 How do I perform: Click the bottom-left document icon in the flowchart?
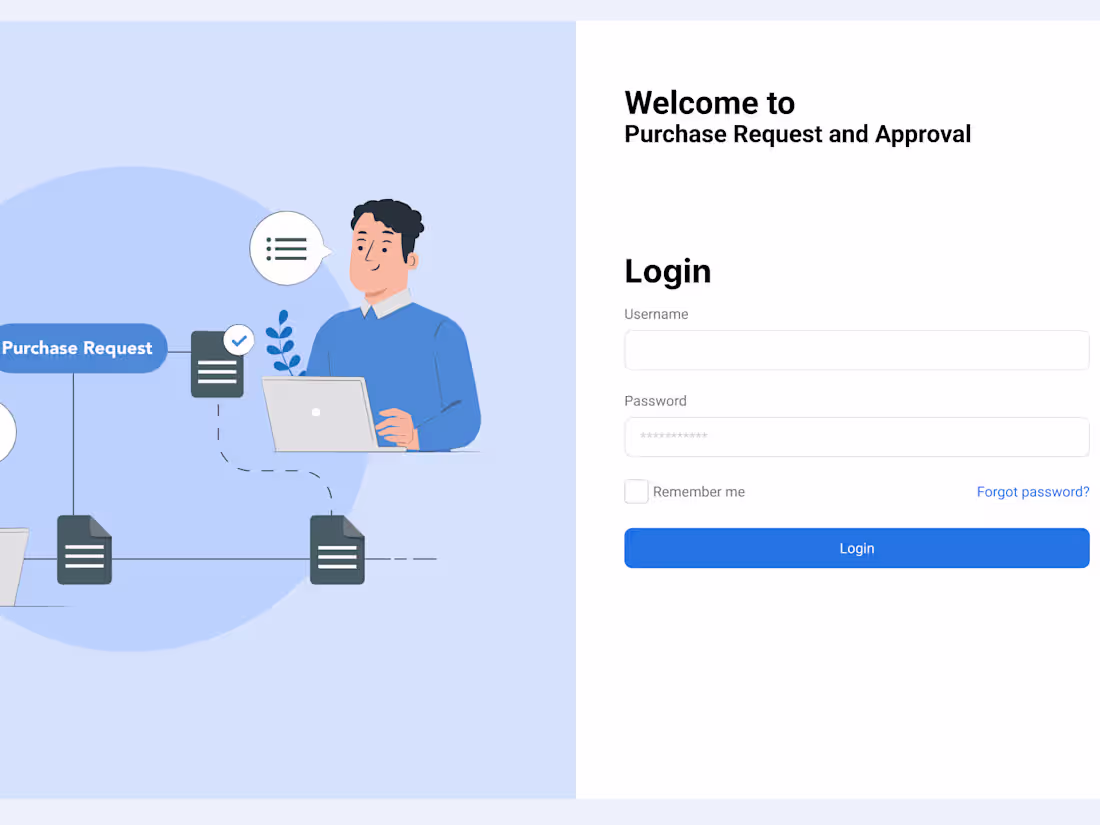tap(84, 550)
